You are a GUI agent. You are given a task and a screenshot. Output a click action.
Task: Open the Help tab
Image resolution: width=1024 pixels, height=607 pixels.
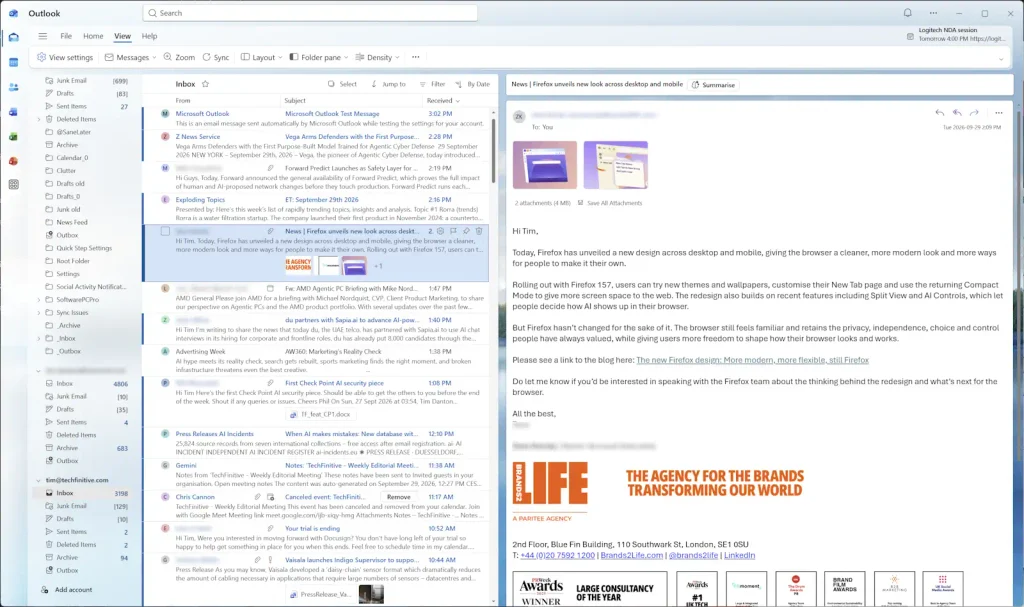coord(150,36)
